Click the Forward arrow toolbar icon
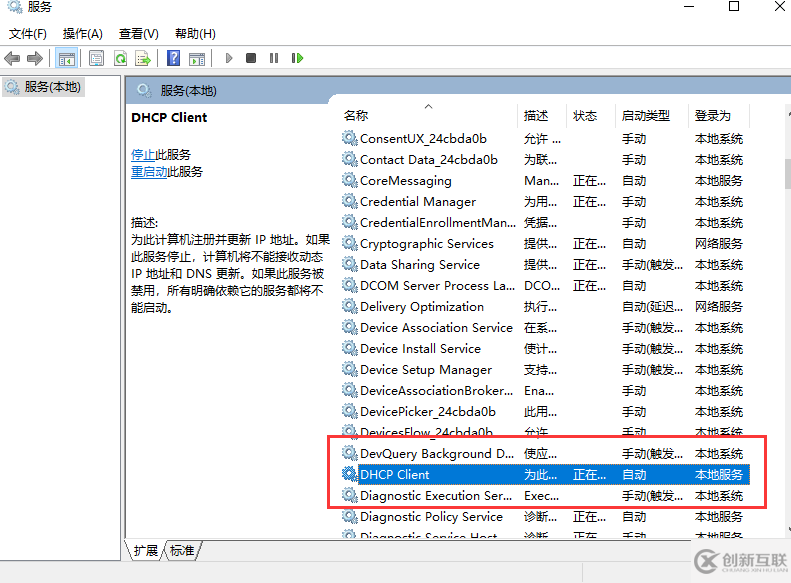791x583 pixels. click(34, 59)
